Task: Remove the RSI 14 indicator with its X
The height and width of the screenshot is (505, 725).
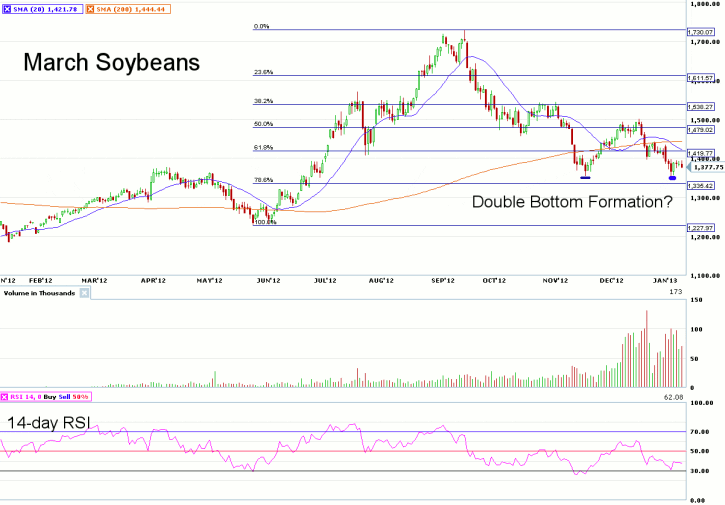Action: tap(6, 399)
